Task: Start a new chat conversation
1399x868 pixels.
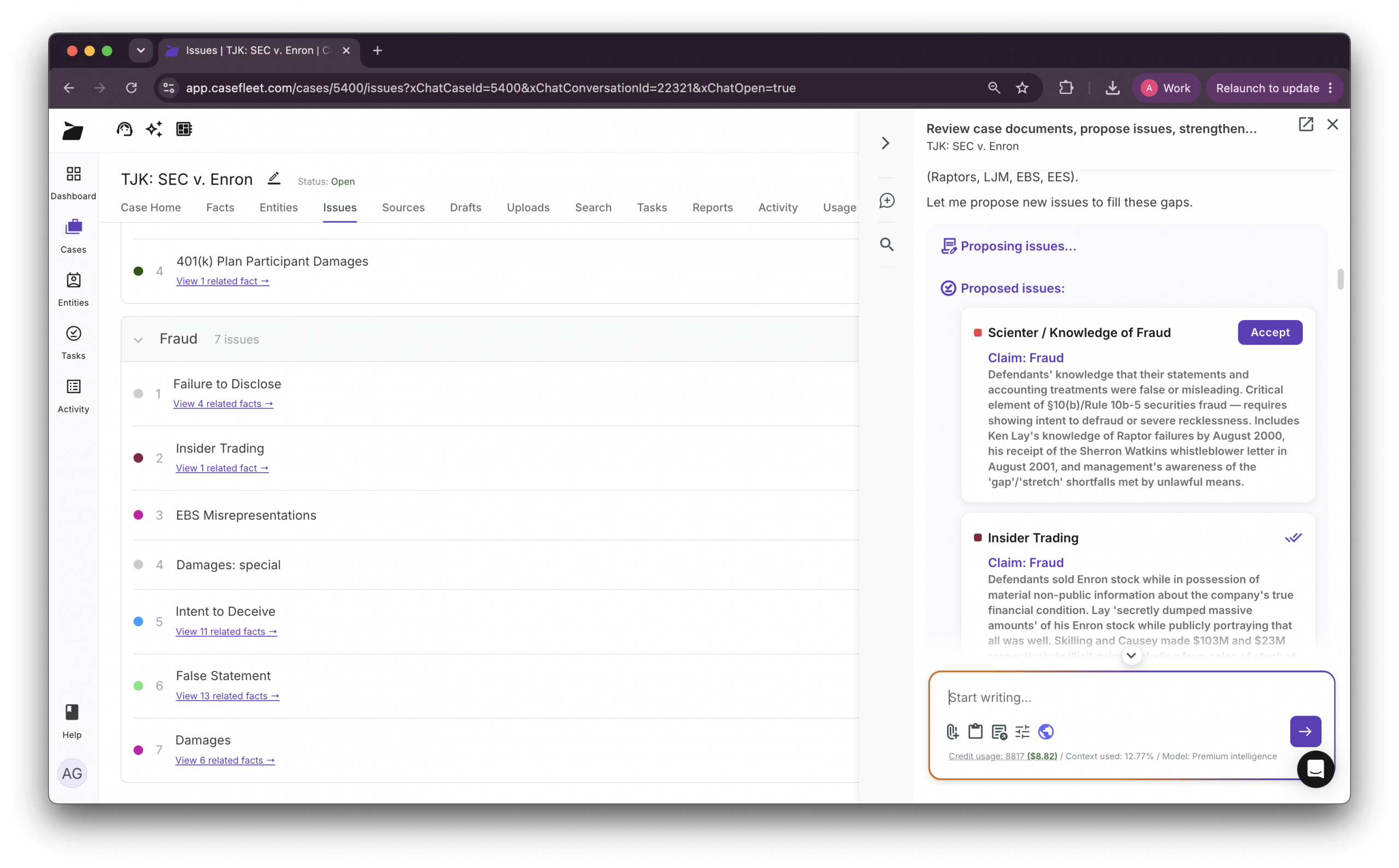Action: [887, 200]
